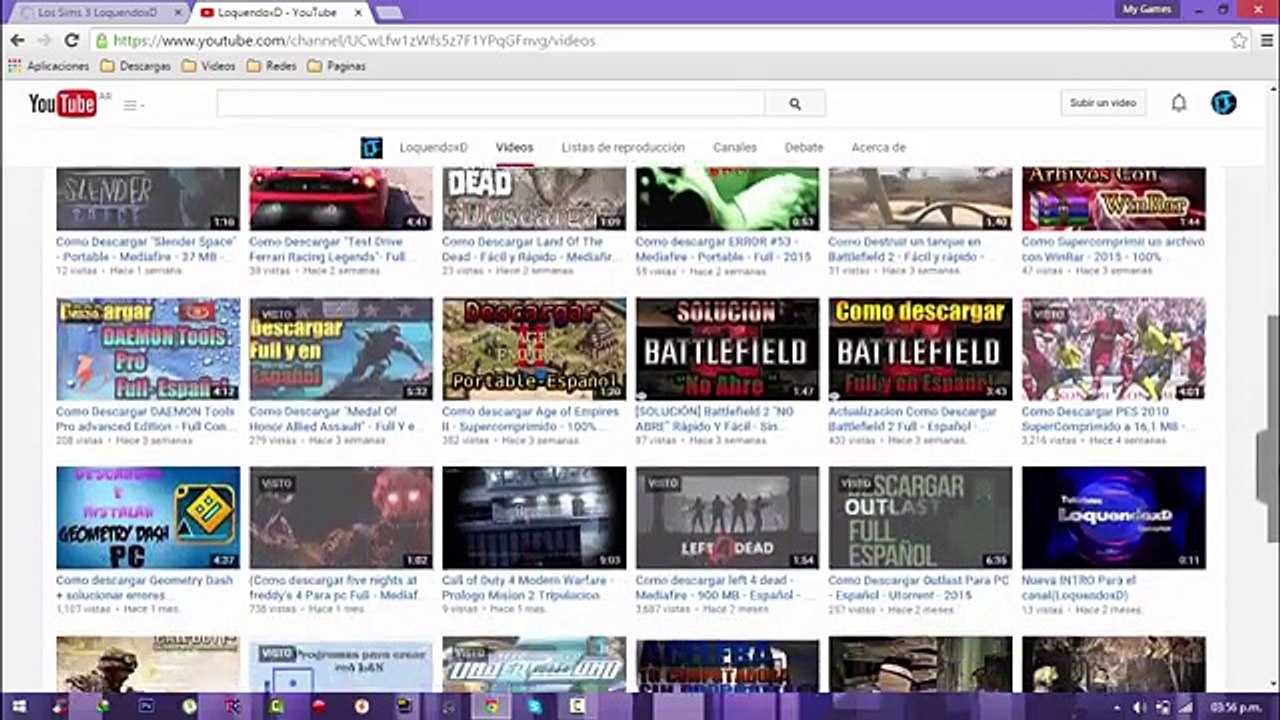
Task: Switch to the 'Los Sims 3 LoquendoxD' browser tab
Action: coord(98,12)
